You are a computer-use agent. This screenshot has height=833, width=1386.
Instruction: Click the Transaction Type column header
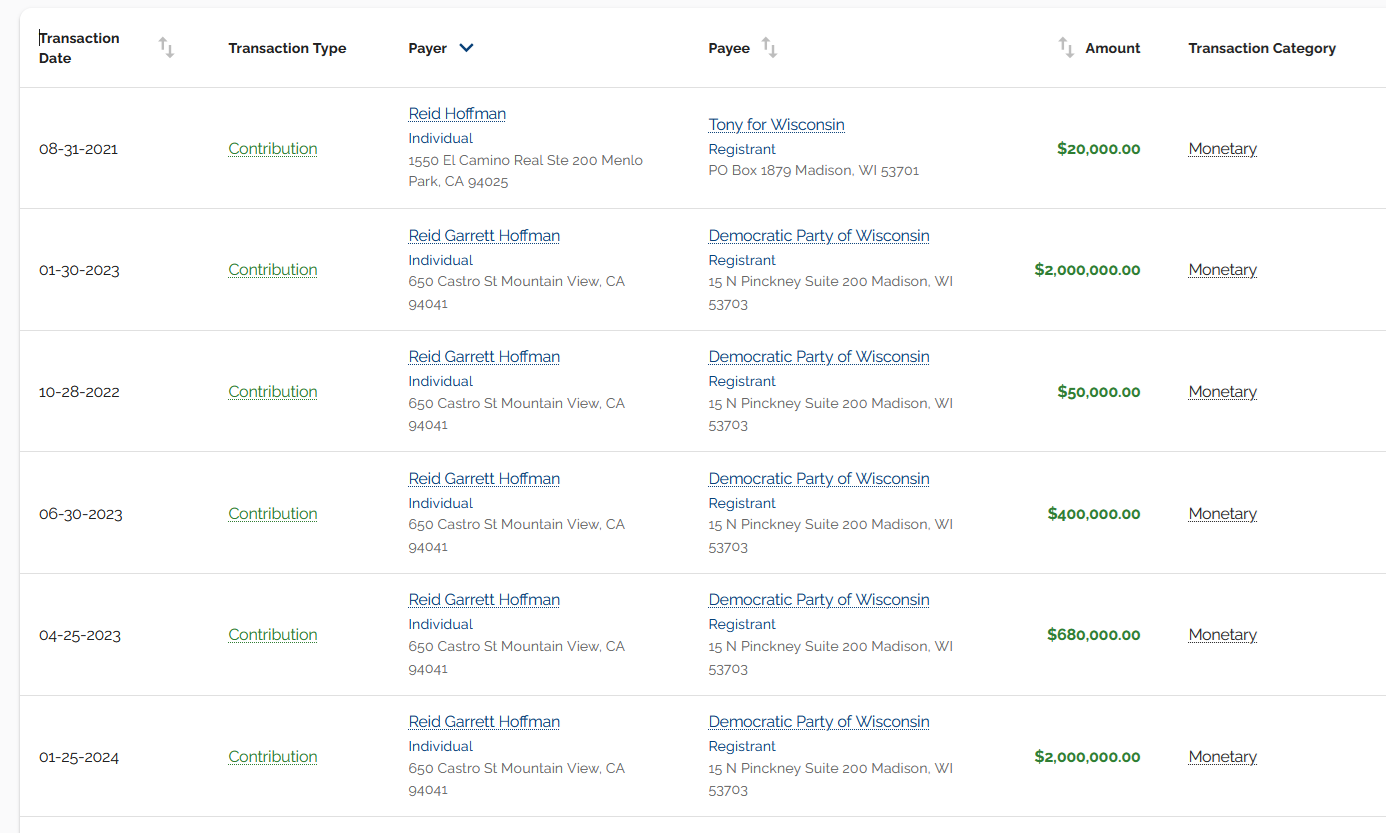(x=287, y=48)
